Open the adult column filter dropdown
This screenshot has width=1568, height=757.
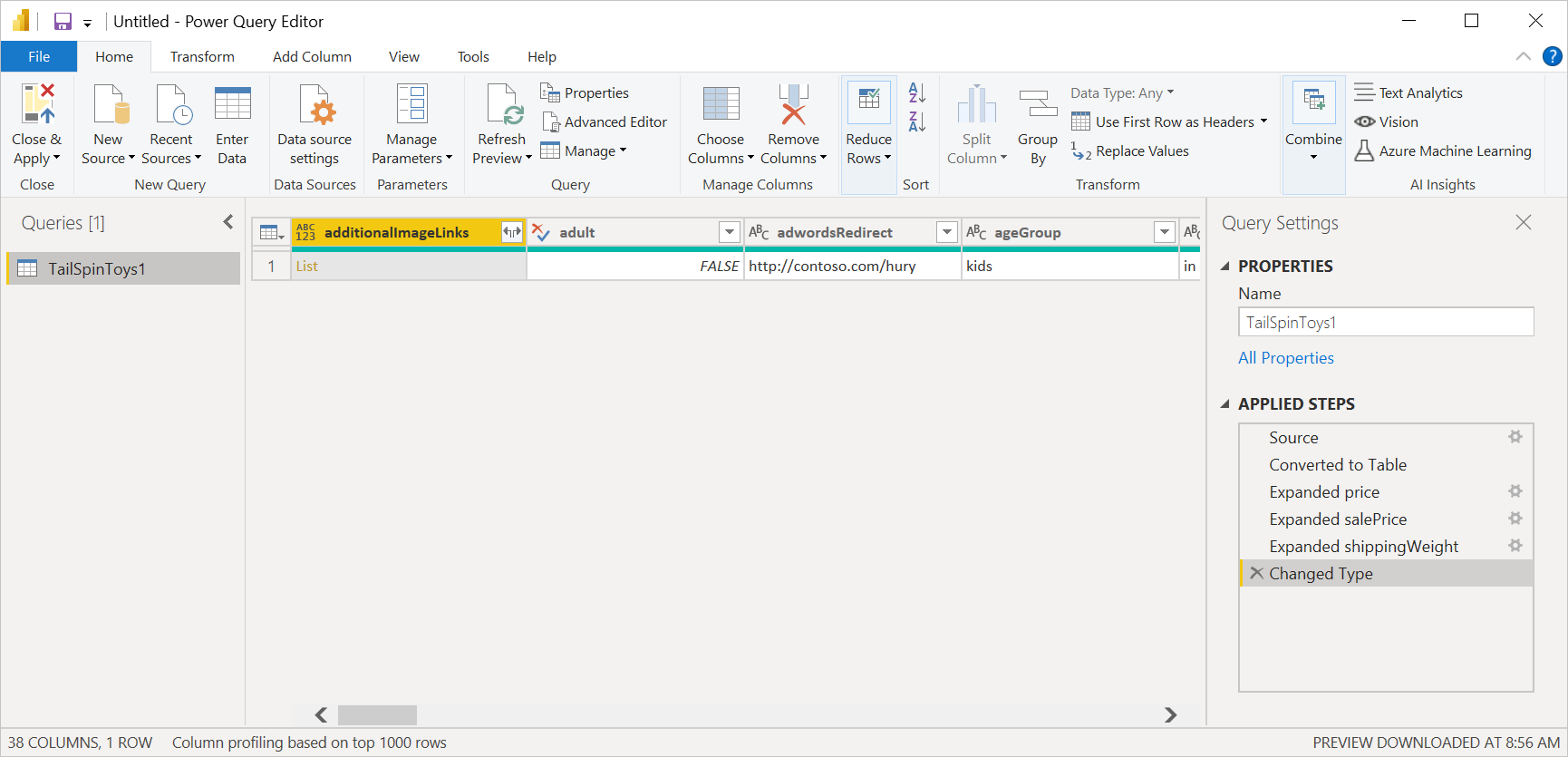pos(730,233)
